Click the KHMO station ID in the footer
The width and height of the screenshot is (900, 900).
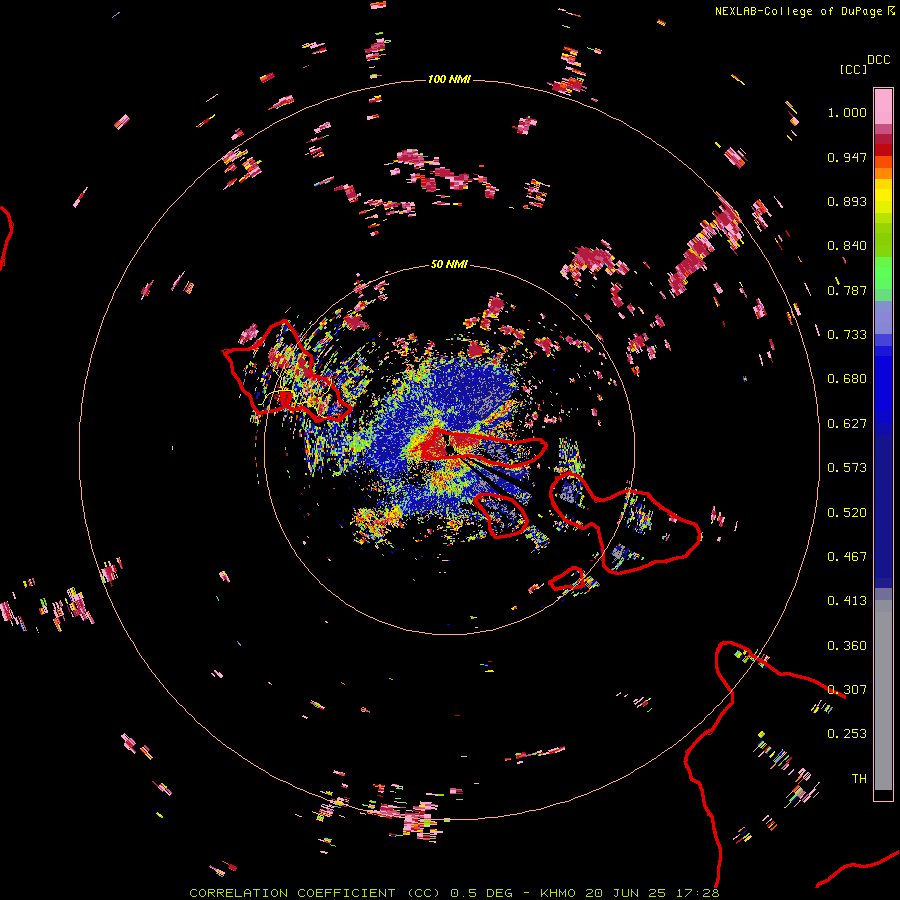557,893
